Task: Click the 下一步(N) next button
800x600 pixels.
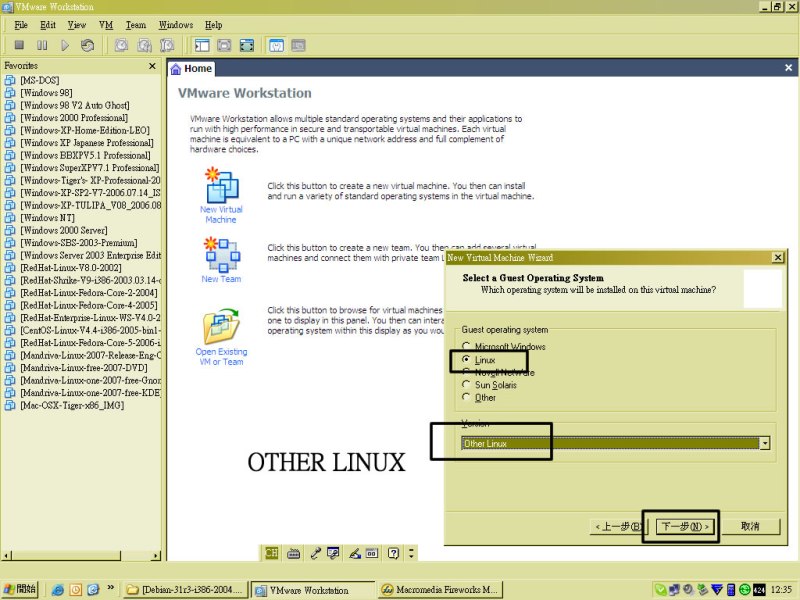Action: [x=685, y=526]
